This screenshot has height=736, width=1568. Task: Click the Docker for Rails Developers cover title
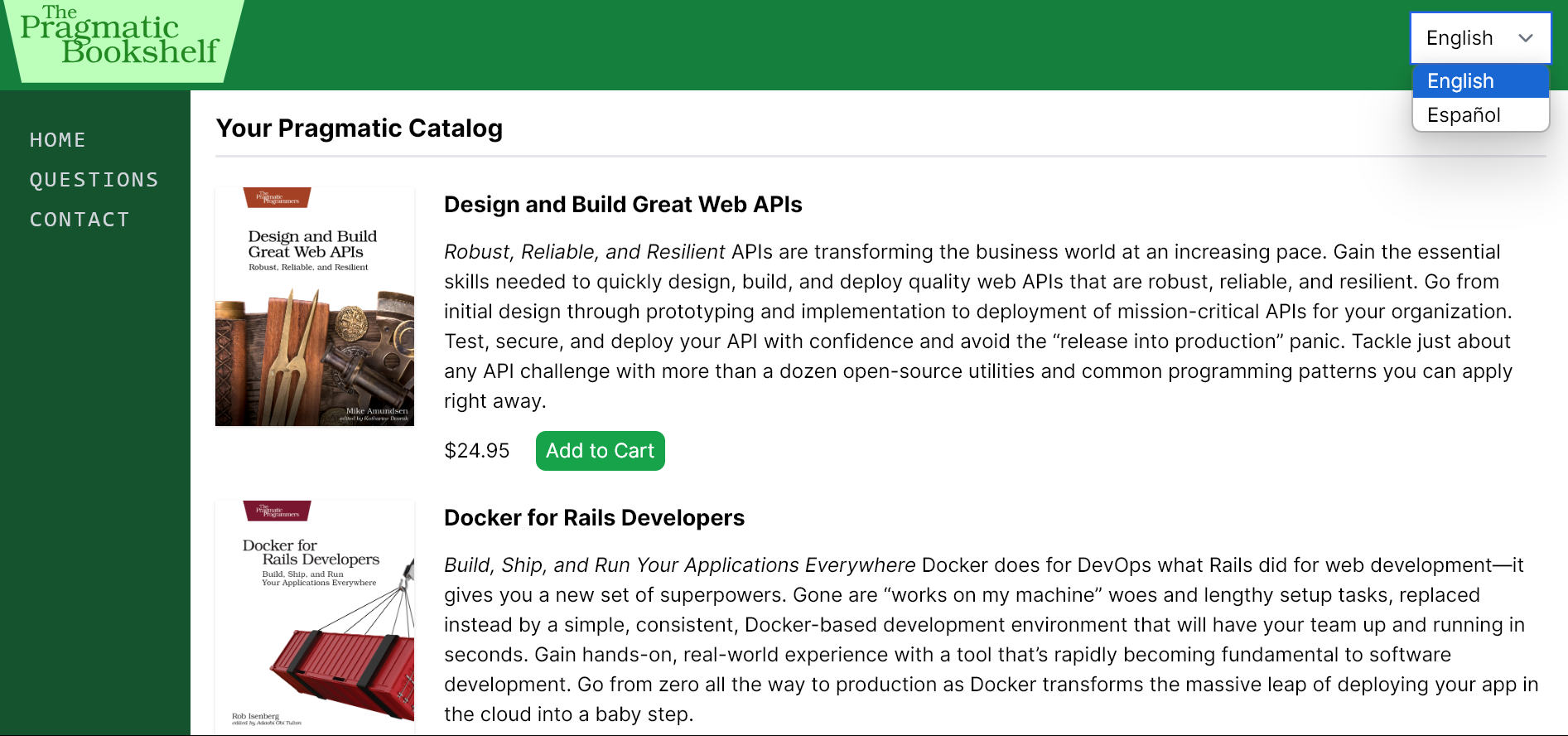coord(311,553)
